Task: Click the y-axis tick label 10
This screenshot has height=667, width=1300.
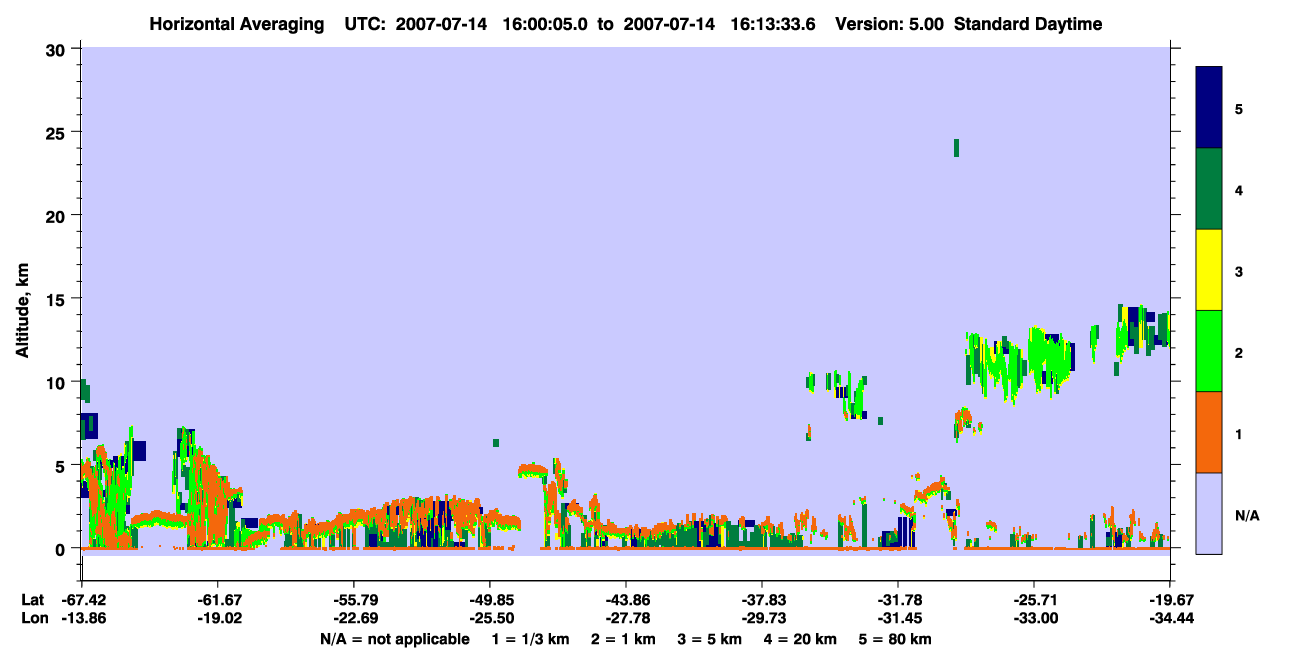Action: 58,382
